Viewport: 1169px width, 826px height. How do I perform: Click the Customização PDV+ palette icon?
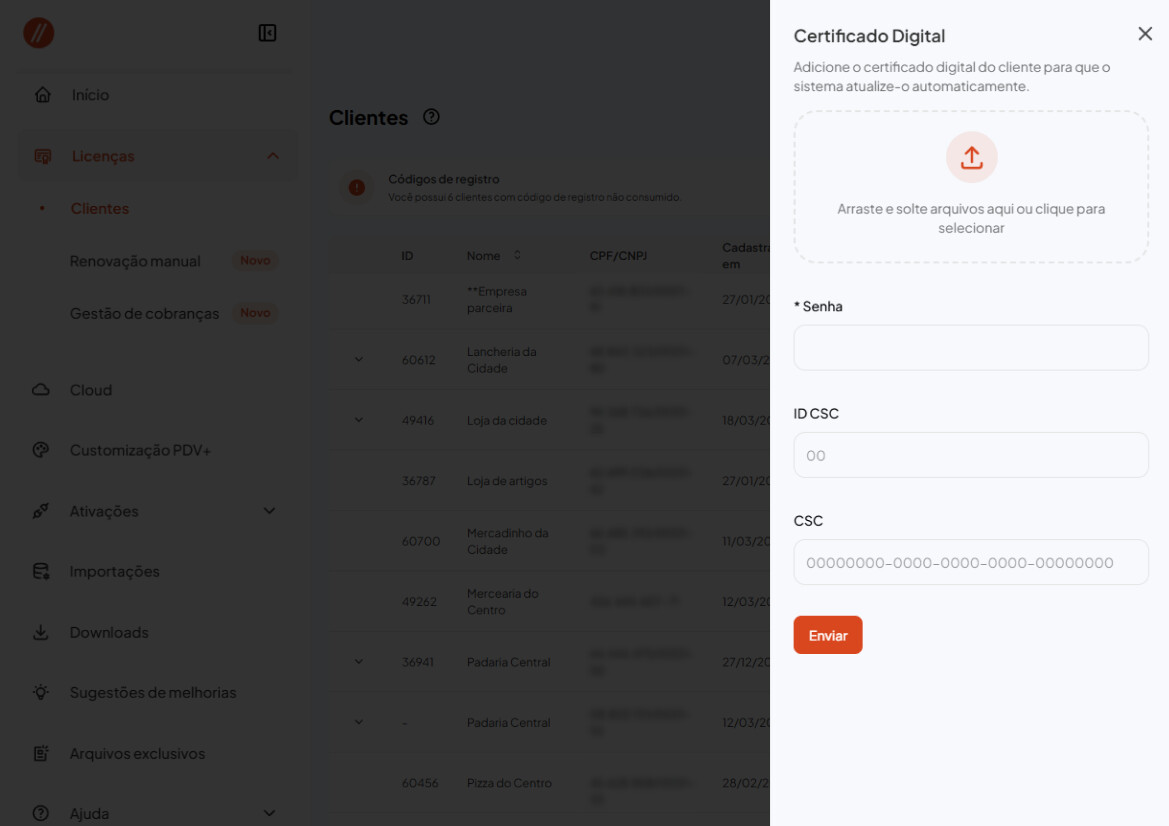[41, 450]
